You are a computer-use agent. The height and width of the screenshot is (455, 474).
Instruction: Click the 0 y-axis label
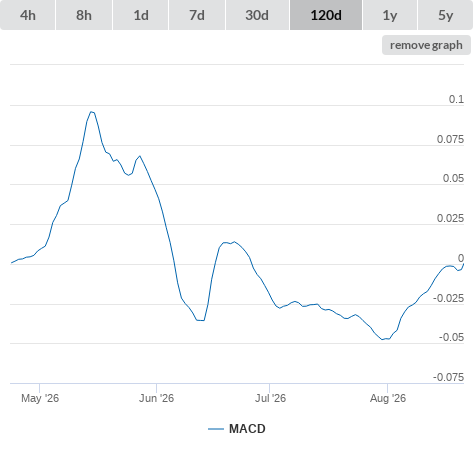[x=461, y=258]
